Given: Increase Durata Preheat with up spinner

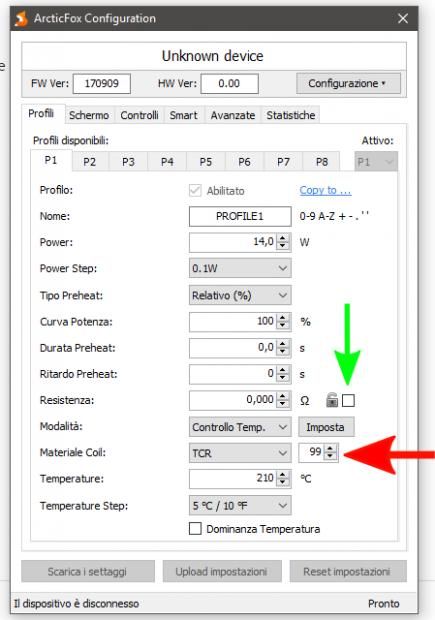Looking at the screenshot, I should [283, 343].
